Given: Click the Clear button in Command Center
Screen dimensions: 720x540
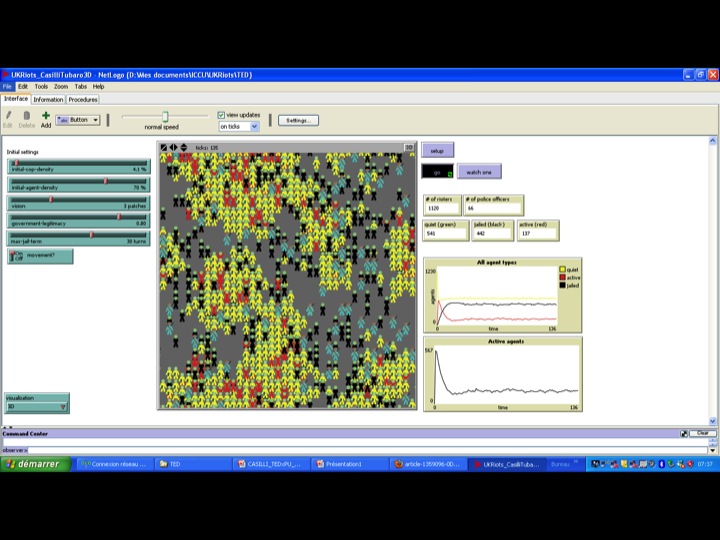Looking at the screenshot, I should pos(703,433).
